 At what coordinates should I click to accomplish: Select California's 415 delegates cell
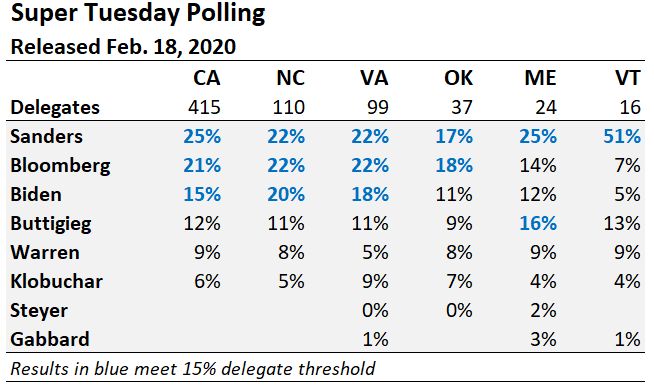pyautogui.click(x=204, y=108)
